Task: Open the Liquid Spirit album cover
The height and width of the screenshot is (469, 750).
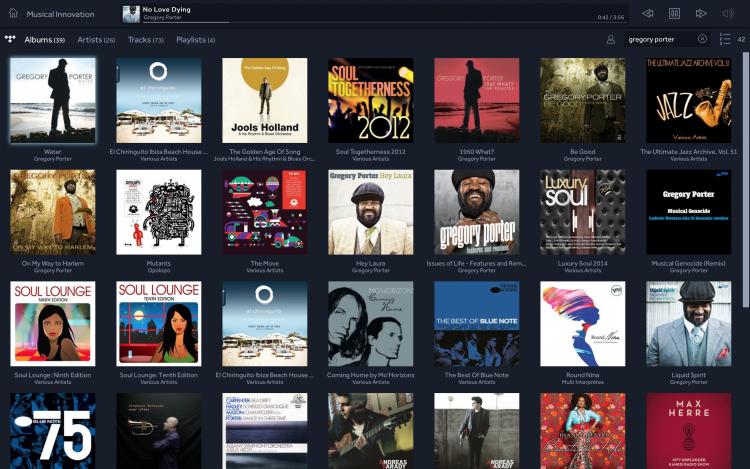Action: (x=688, y=323)
